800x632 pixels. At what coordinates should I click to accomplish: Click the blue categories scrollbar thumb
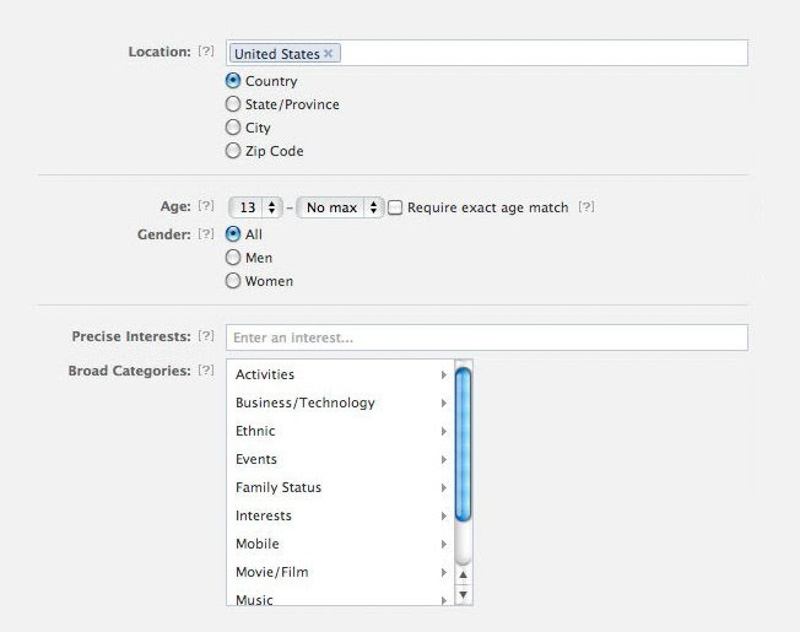[462, 443]
